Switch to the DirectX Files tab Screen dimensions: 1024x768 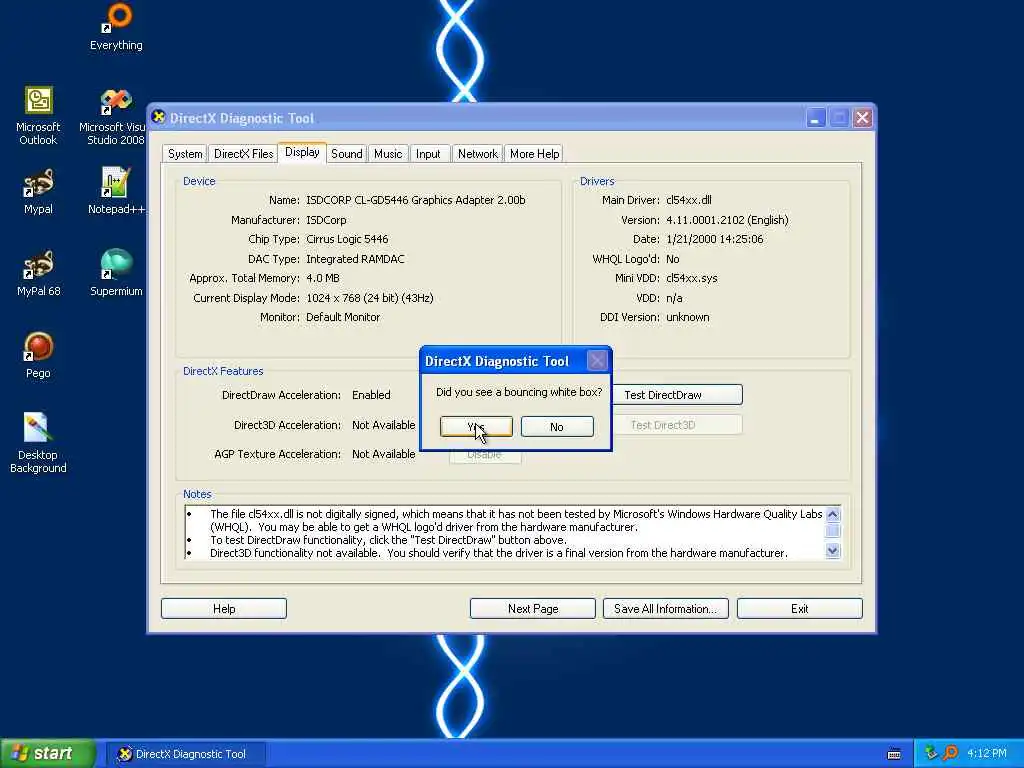coord(243,154)
